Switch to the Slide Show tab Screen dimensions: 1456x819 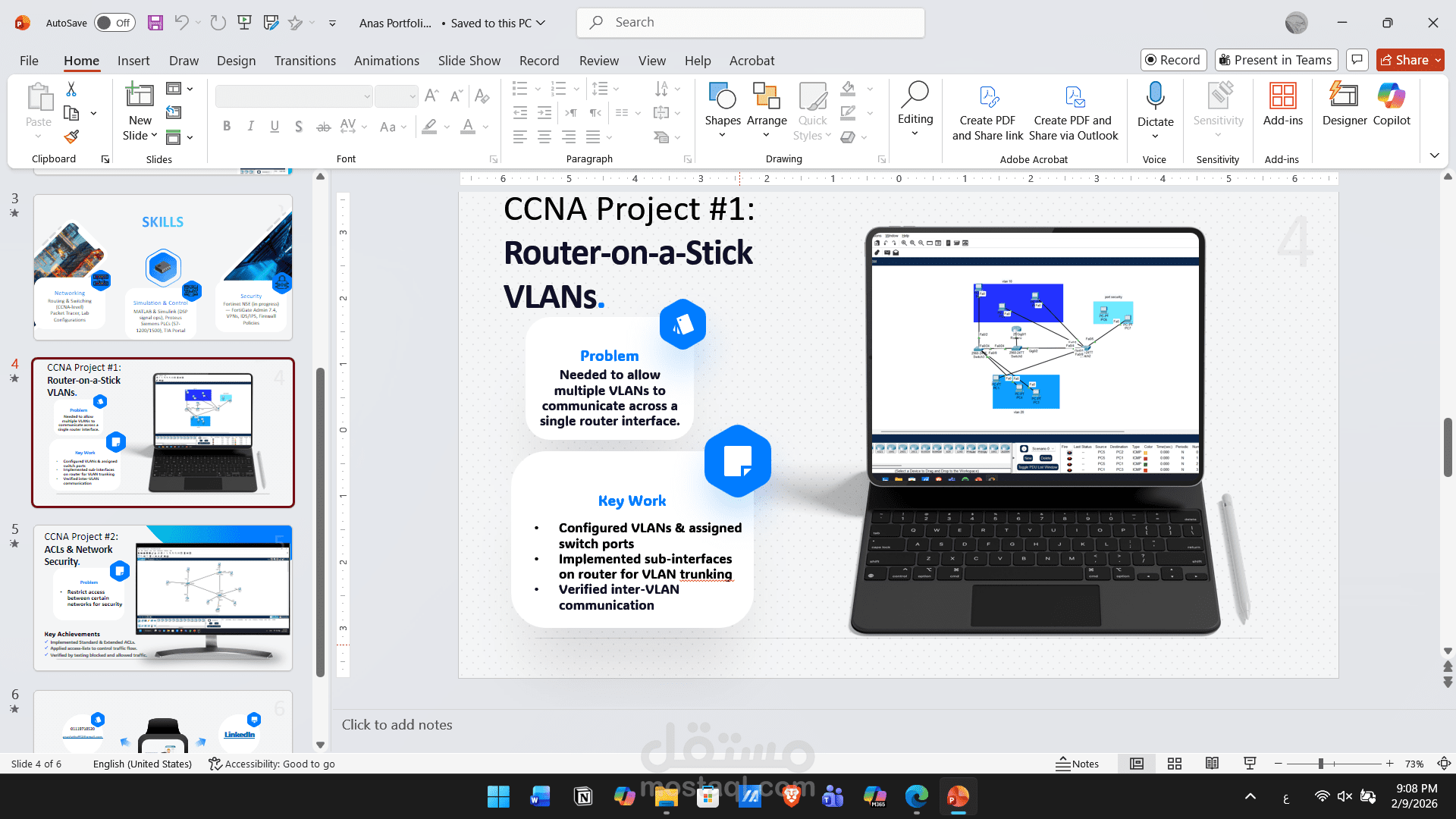(x=469, y=61)
